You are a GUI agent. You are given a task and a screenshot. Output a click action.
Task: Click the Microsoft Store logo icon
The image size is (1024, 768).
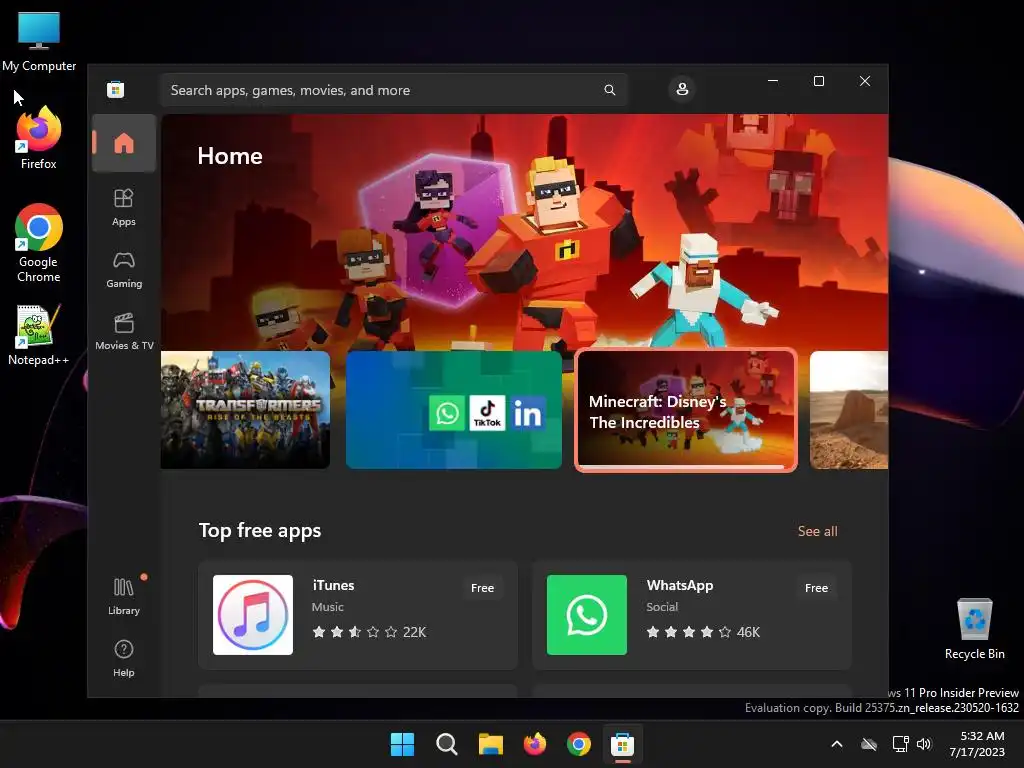click(116, 89)
